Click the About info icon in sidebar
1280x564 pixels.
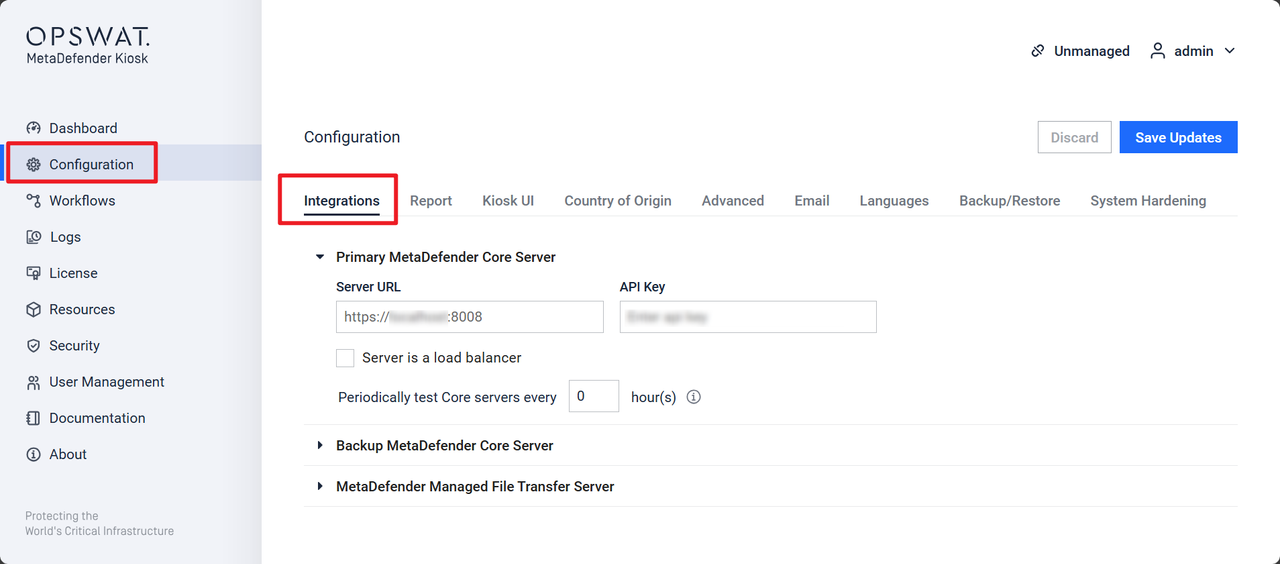33,454
